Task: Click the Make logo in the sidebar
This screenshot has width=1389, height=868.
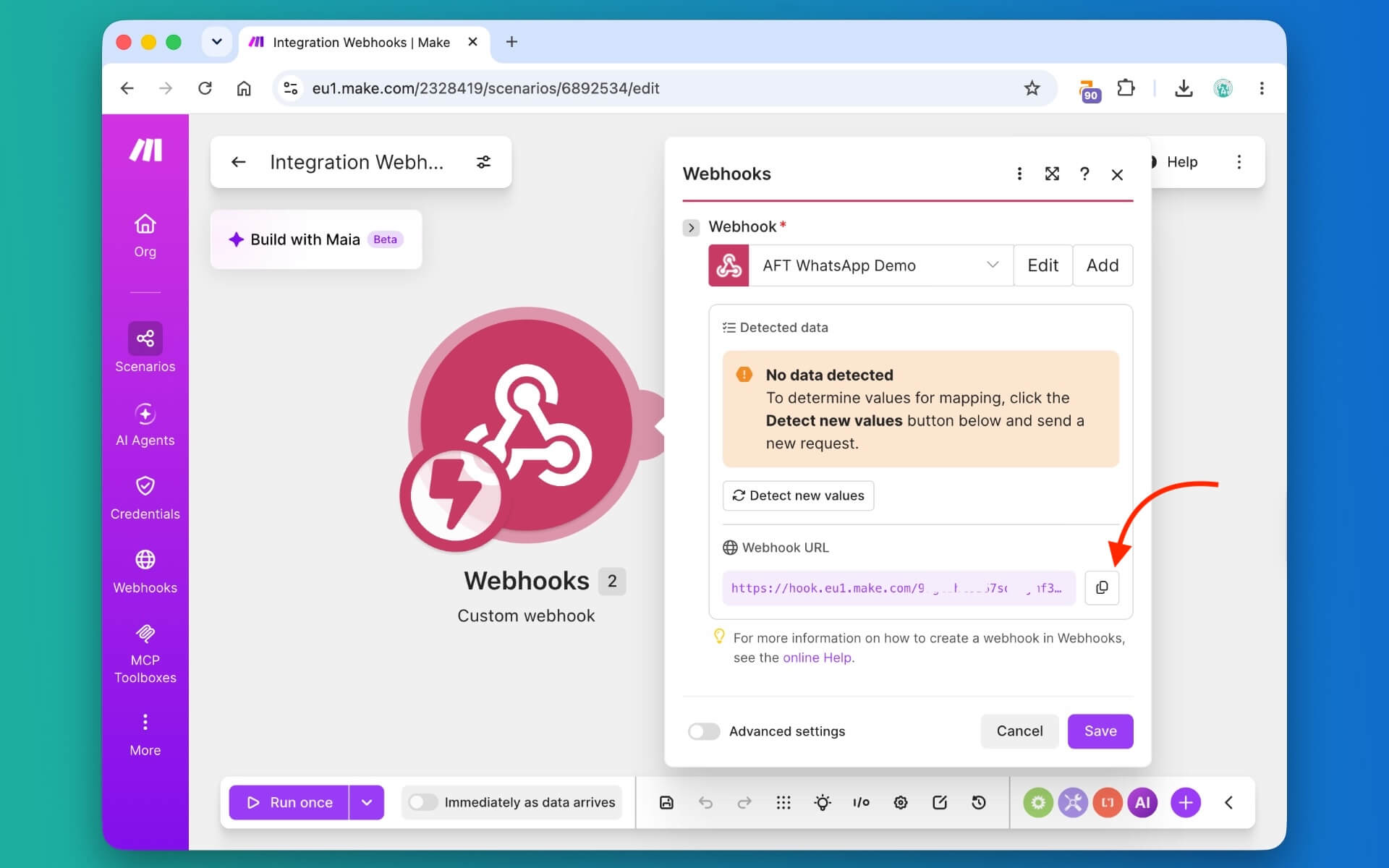Action: coord(145,150)
